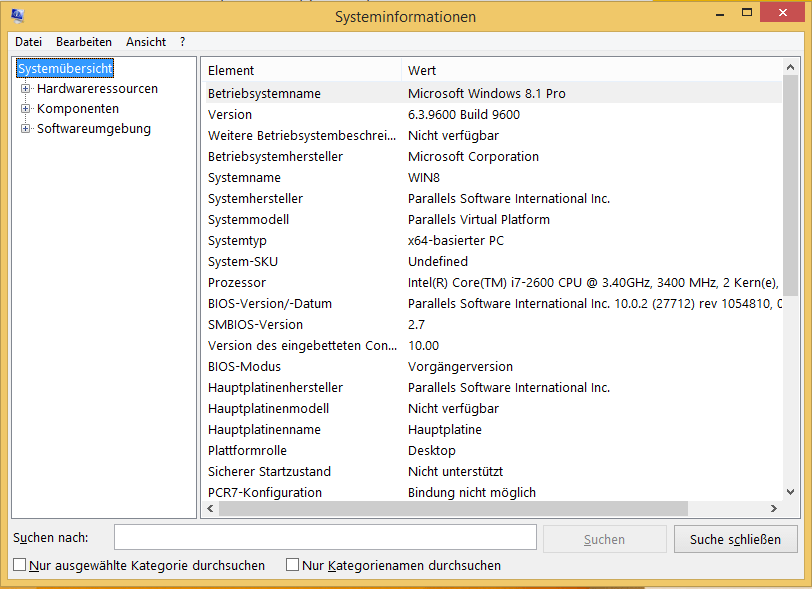The width and height of the screenshot is (812, 589).
Task: Select the Betriebssystemname row
Action: tap(493, 93)
